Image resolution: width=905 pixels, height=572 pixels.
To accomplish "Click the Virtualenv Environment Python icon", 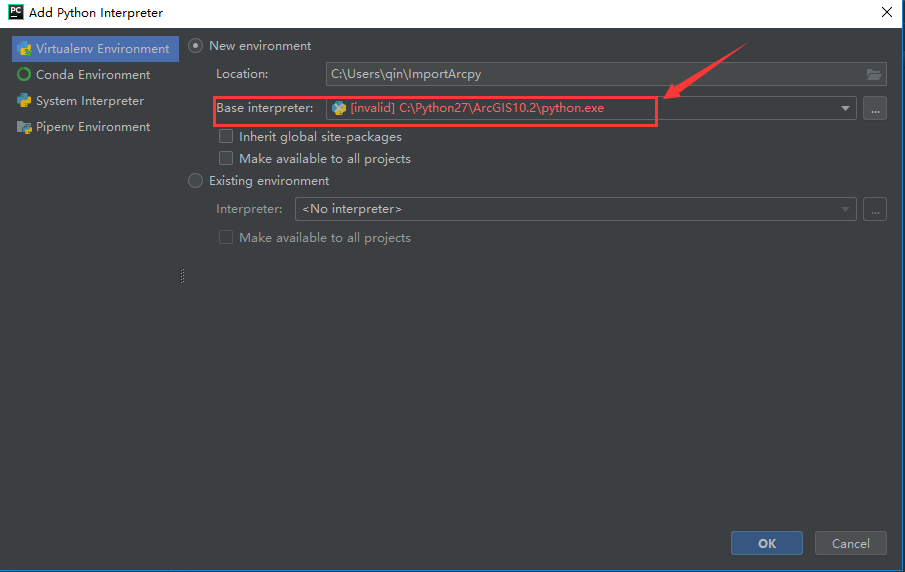I will coord(24,49).
